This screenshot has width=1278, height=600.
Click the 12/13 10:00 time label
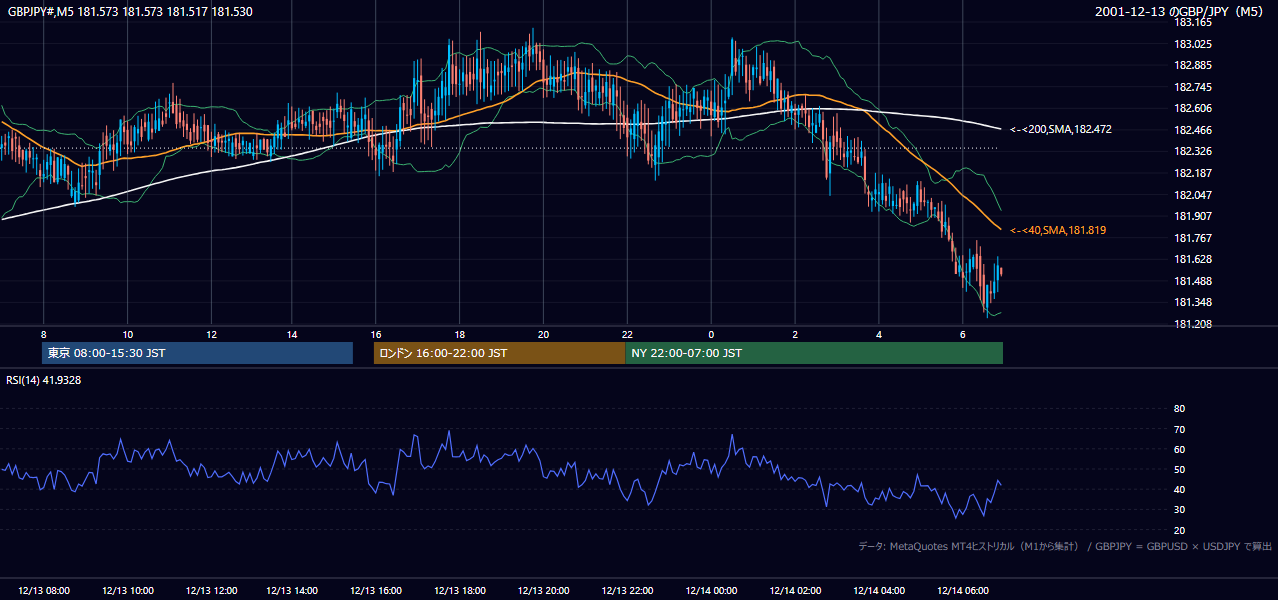(x=127, y=591)
